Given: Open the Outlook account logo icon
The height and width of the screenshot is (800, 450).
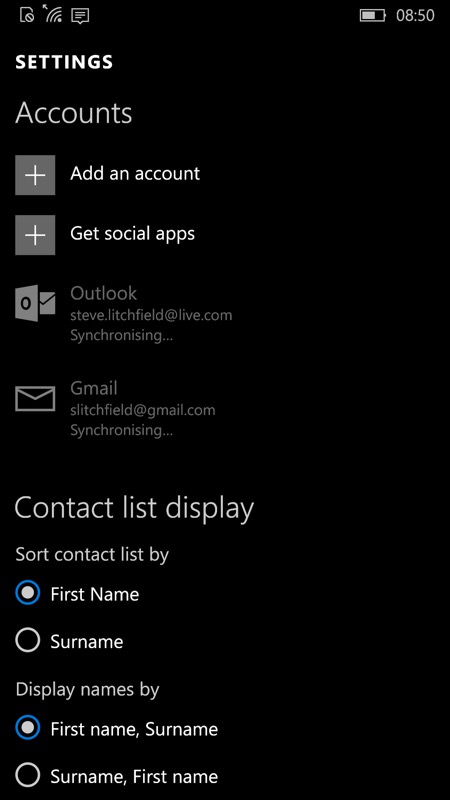Looking at the screenshot, I should point(35,304).
